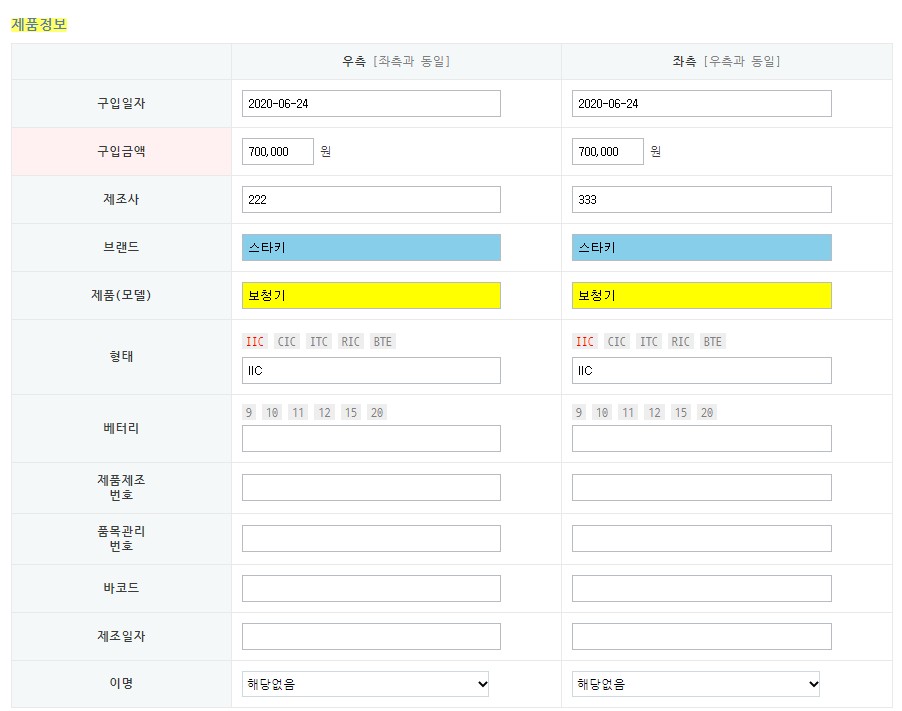Open the 이명 dropdown in 좌측 column
This screenshot has height=711, width=902.
coord(696,684)
